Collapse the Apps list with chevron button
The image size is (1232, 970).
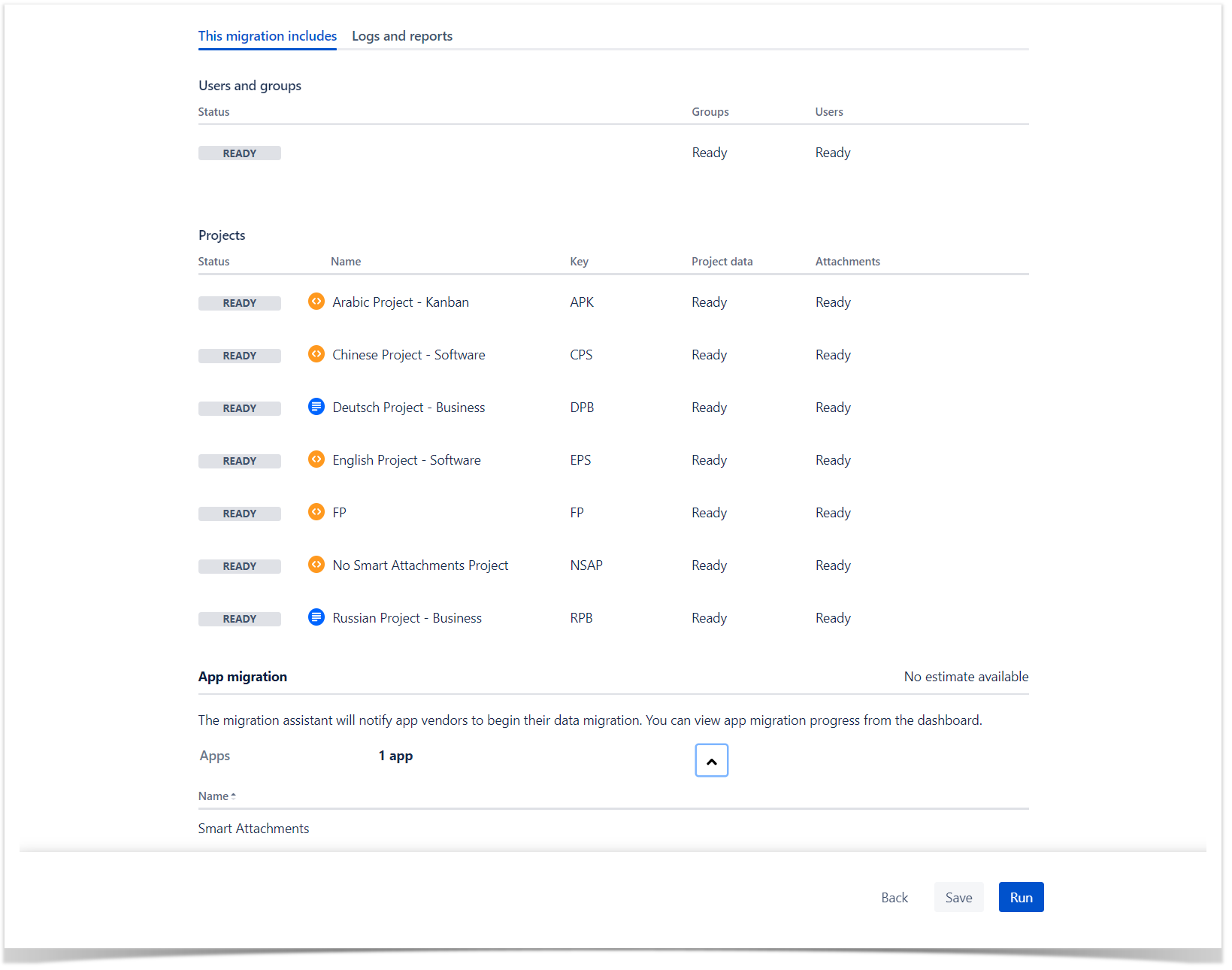711,760
